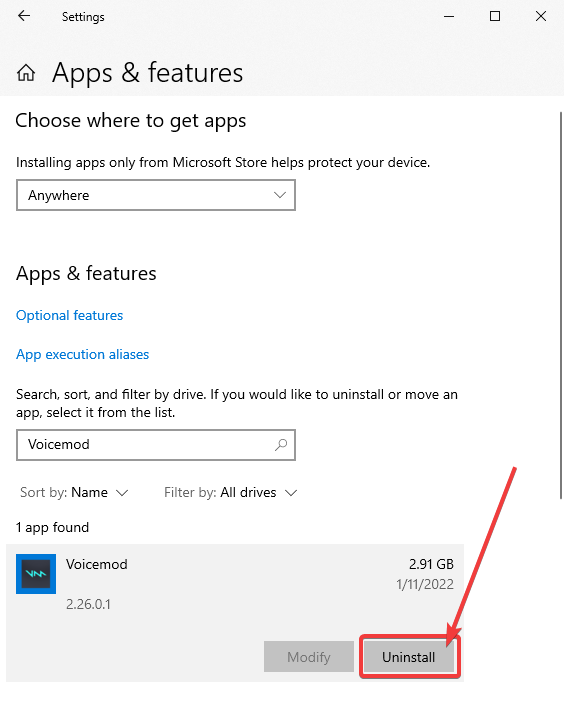Go back using the arrow icon
The height and width of the screenshot is (723, 564).
pyautogui.click(x=24, y=16)
